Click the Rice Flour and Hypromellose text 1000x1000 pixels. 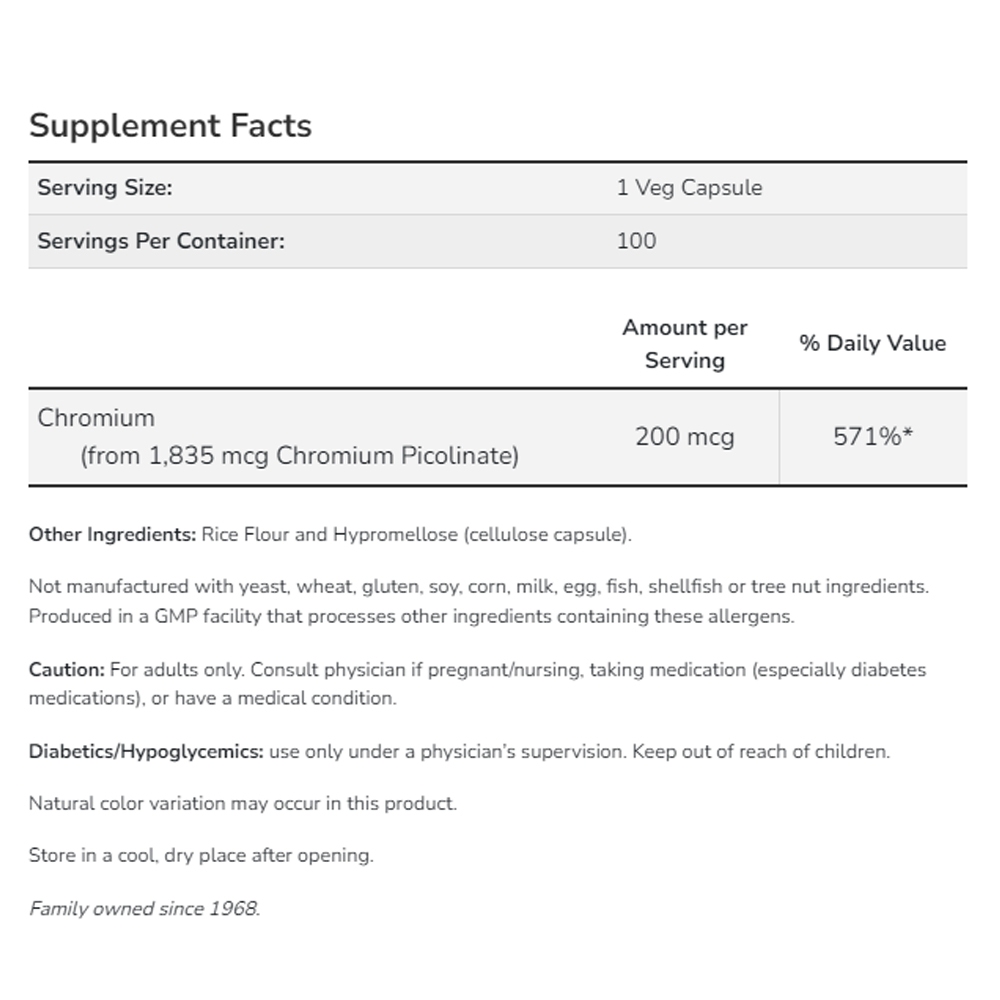coord(416,534)
